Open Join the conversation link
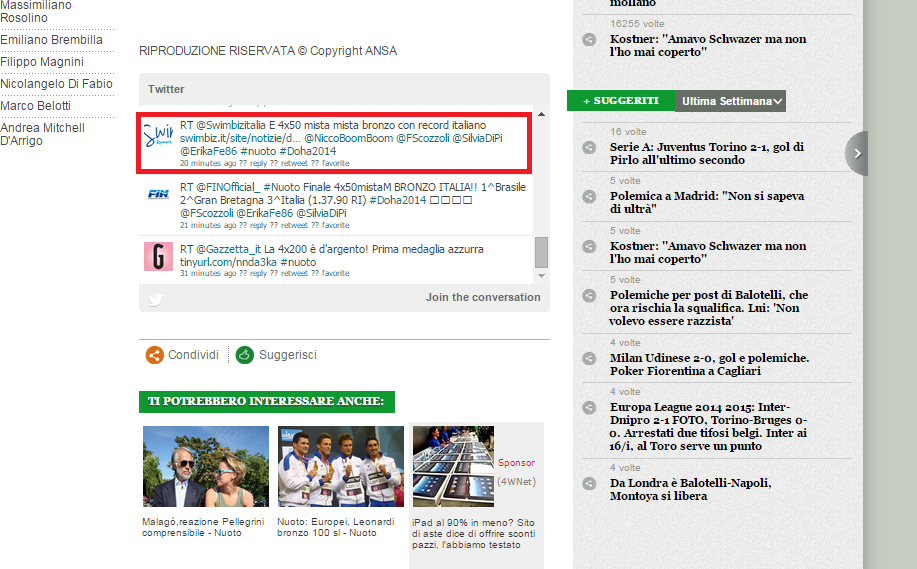917x569 pixels. (x=483, y=297)
